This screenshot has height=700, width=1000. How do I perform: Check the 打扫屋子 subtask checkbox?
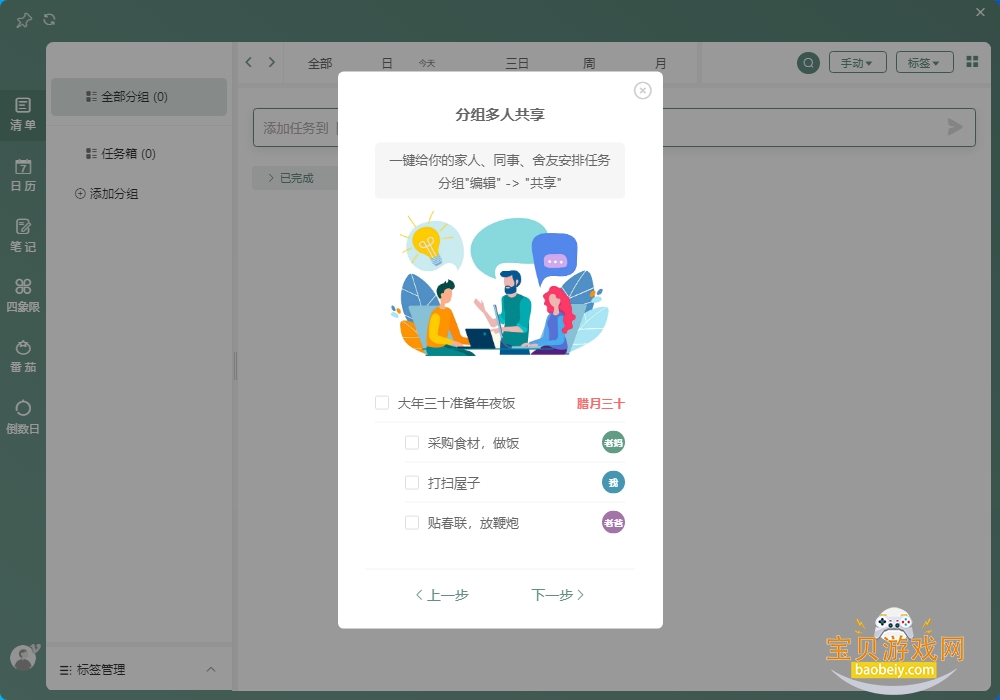coord(412,483)
